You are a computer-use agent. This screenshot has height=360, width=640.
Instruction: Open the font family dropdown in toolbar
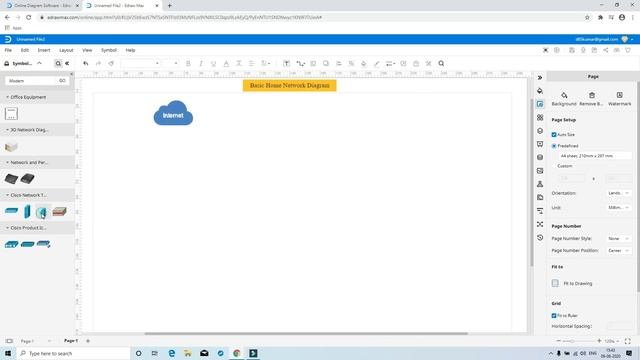[140, 64]
